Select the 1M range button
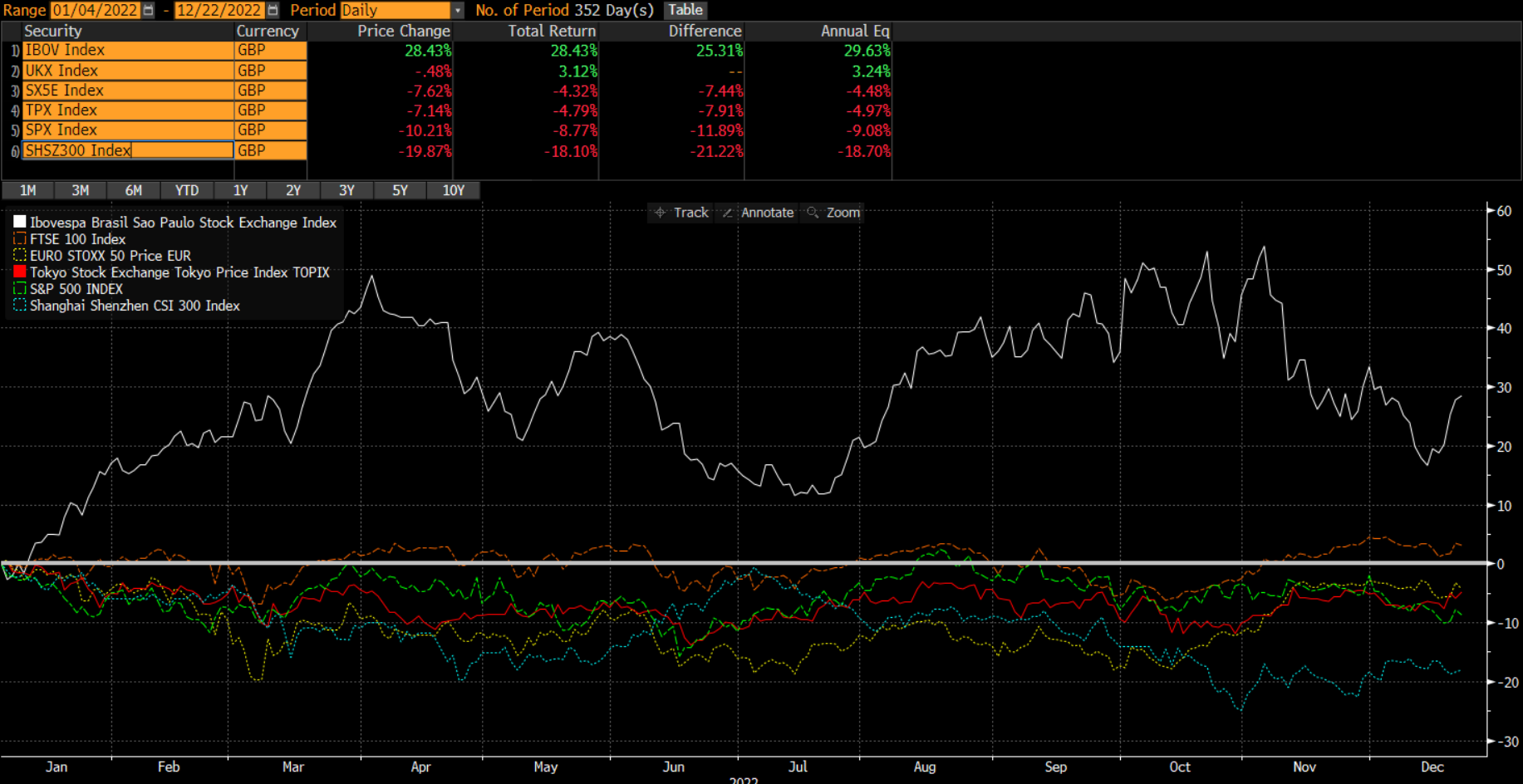 [x=28, y=190]
